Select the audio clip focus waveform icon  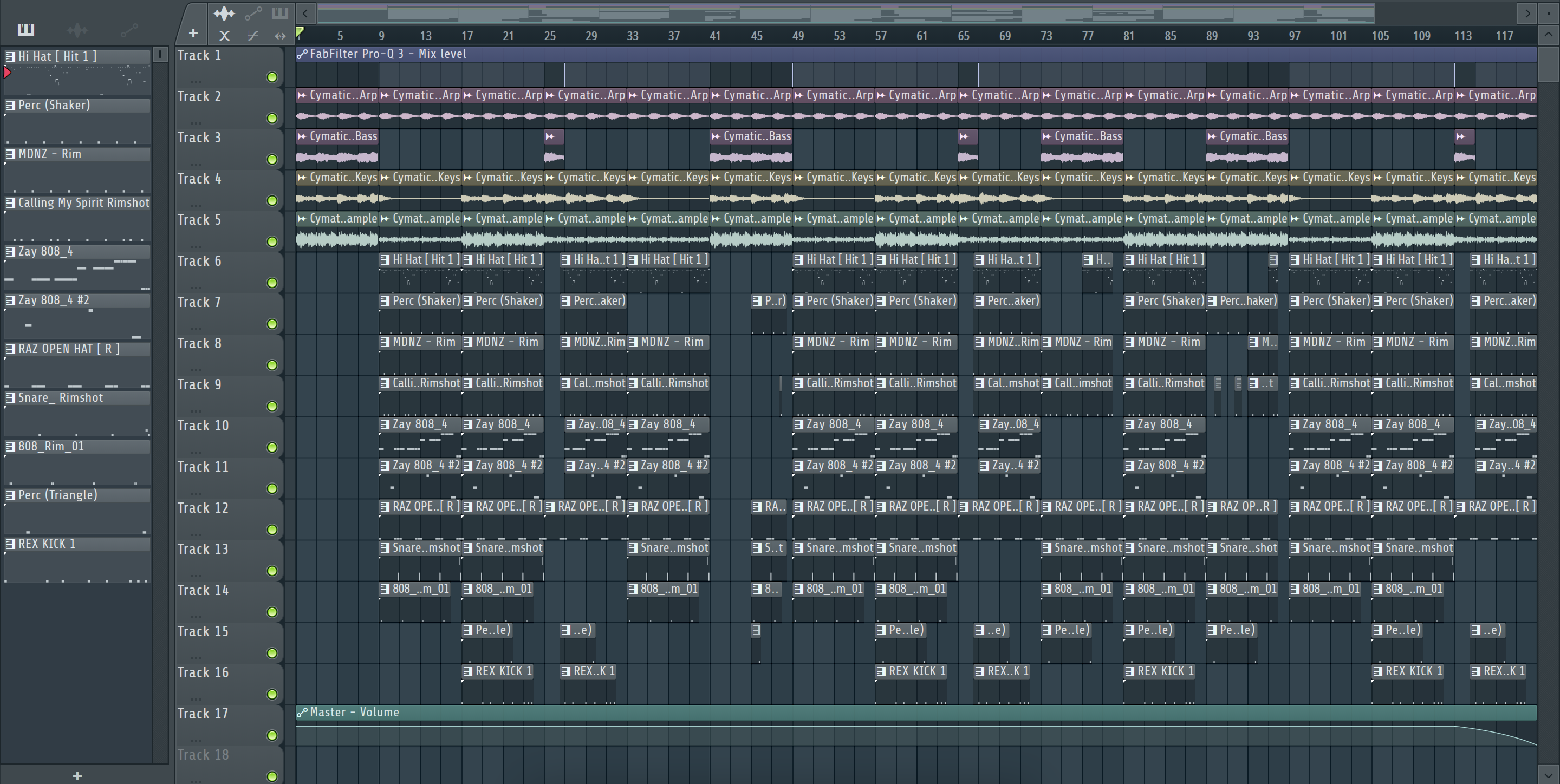[224, 12]
